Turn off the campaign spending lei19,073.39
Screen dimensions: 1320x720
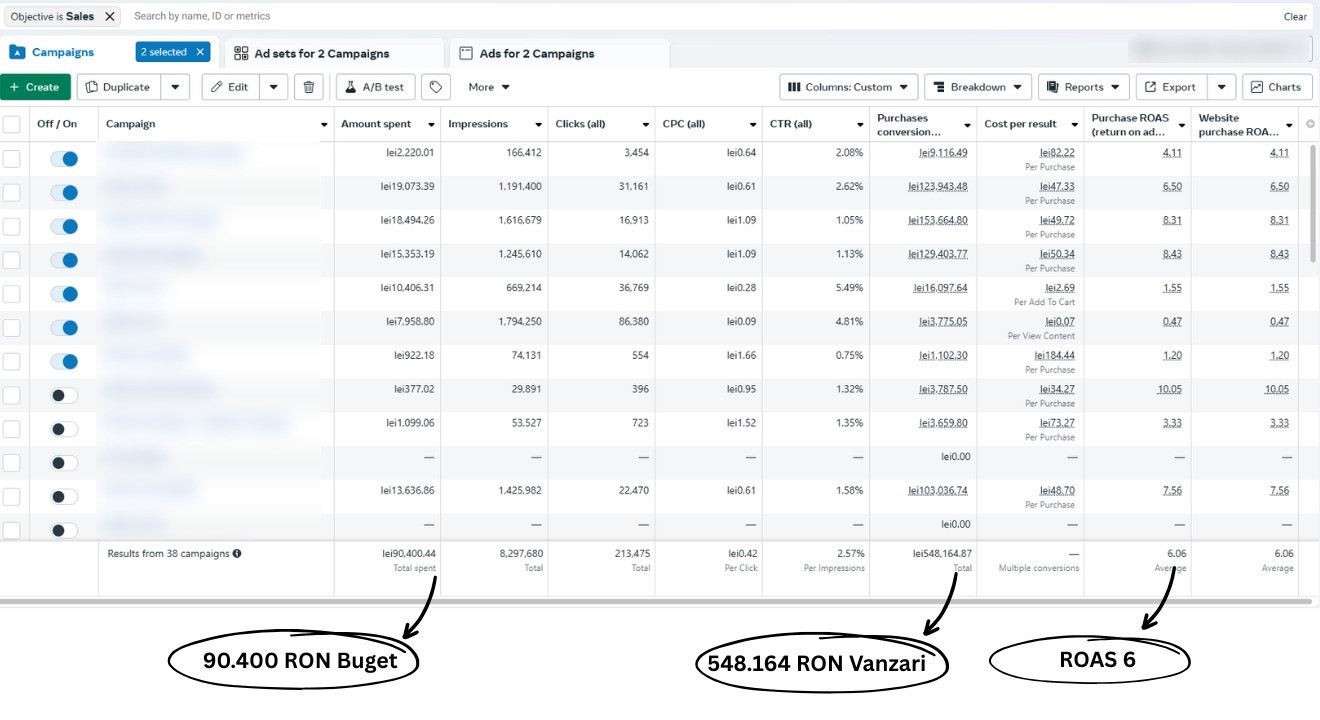(64, 192)
